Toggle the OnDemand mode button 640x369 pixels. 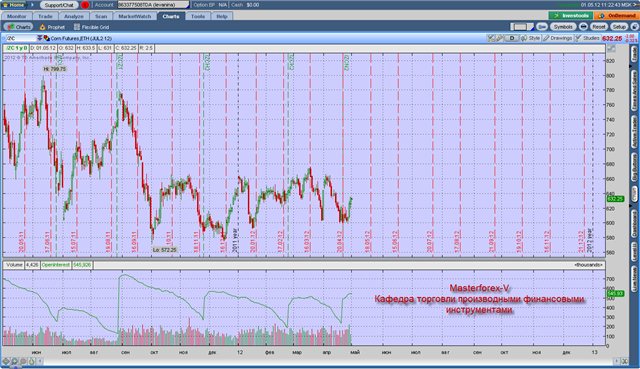(x=617, y=16)
